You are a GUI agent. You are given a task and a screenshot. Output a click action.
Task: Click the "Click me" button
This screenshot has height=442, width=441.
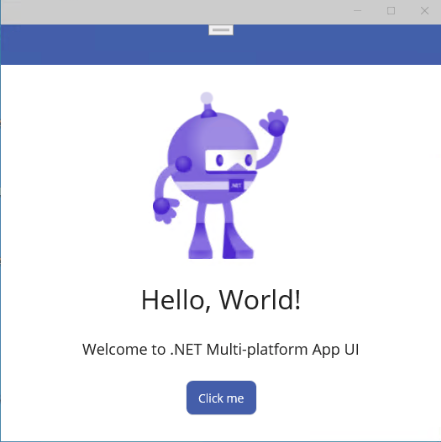click(221, 398)
